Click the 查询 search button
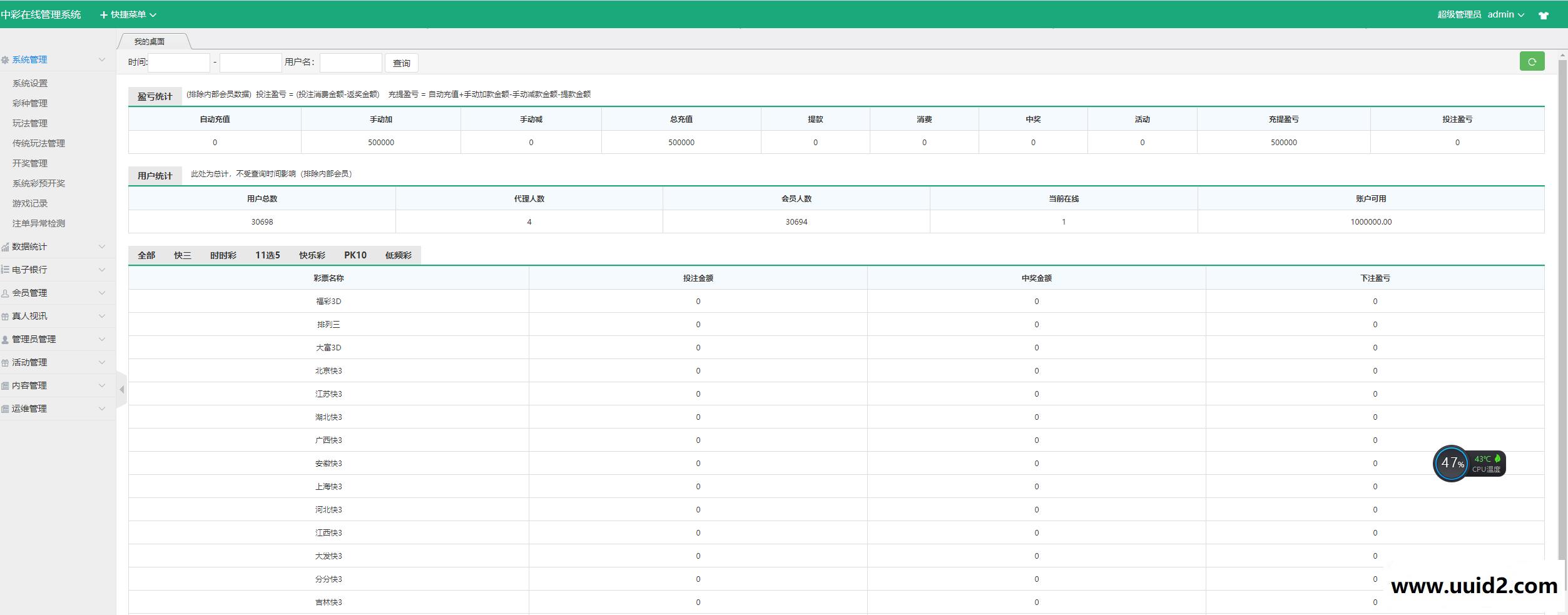1568x615 pixels. (x=401, y=63)
